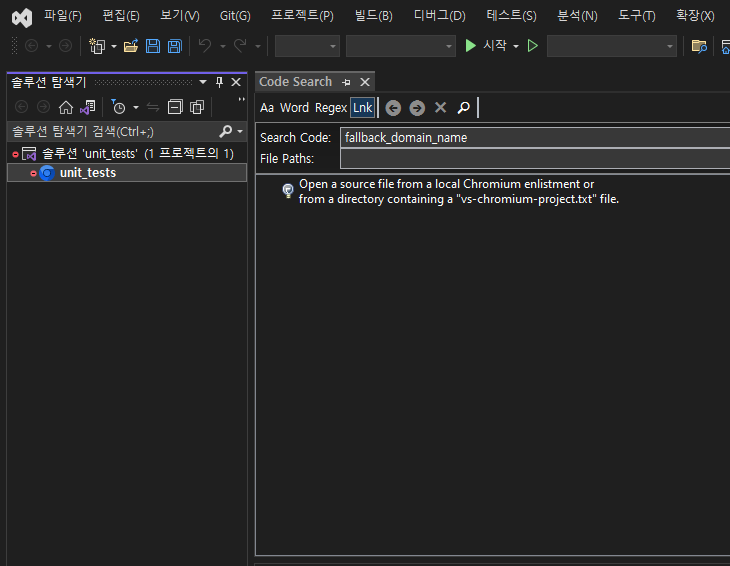The width and height of the screenshot is (730, 566).
Task: Click Solution Explorer back arrow
Action: (x=21, y=108)
